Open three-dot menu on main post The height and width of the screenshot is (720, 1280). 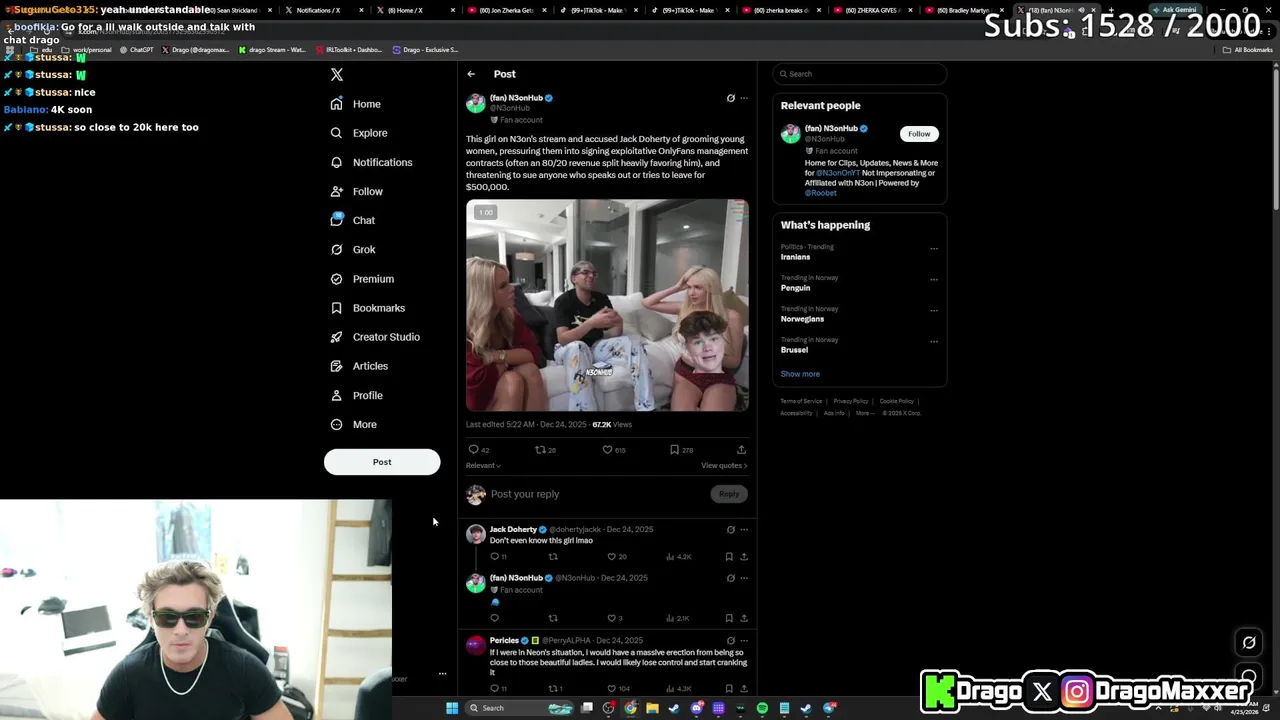click(743, 98)
